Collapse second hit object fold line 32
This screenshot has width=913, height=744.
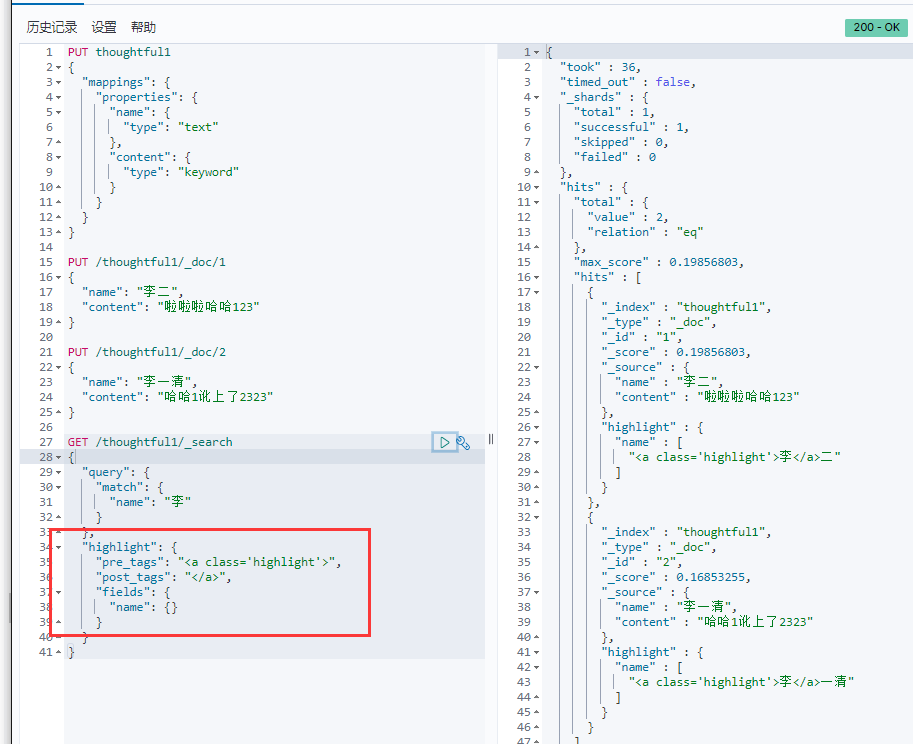coord(536,518)
